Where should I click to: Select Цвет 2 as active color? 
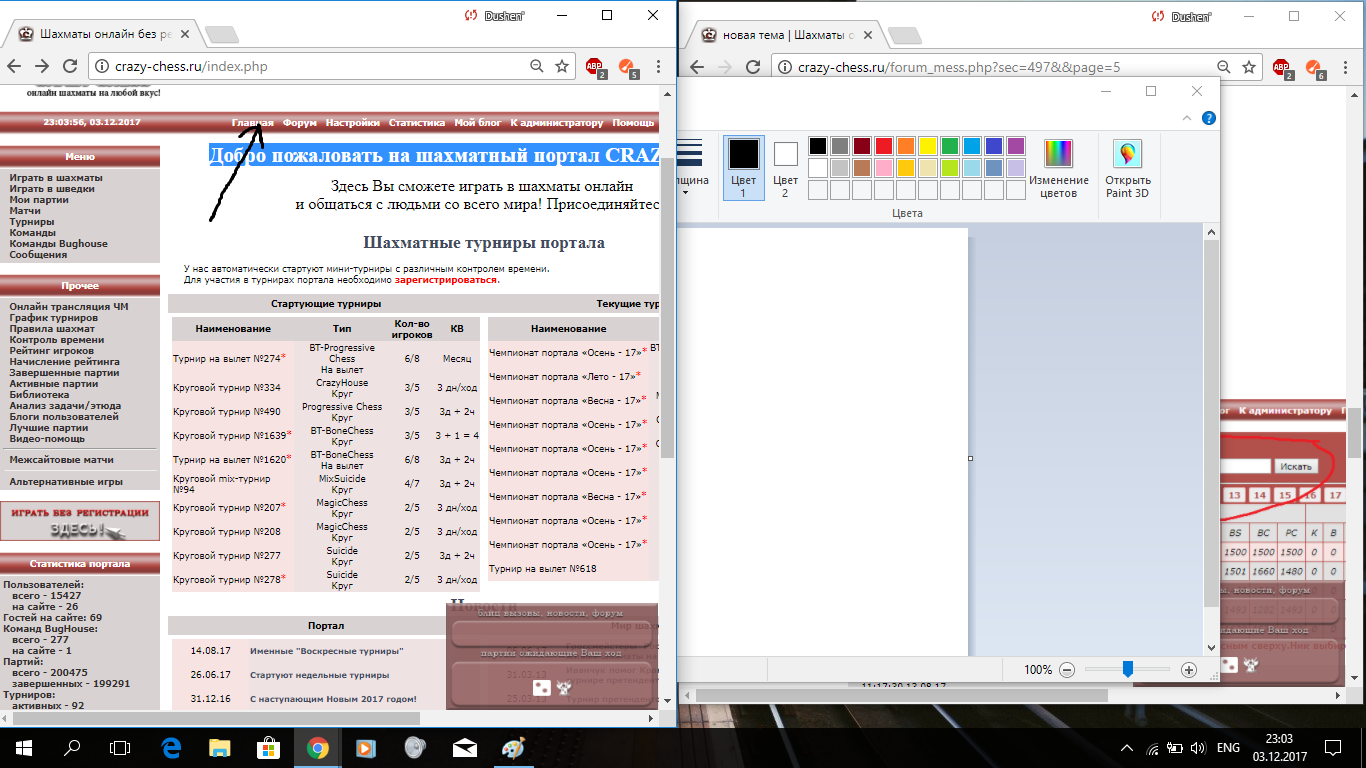click(x=786, y=166)
